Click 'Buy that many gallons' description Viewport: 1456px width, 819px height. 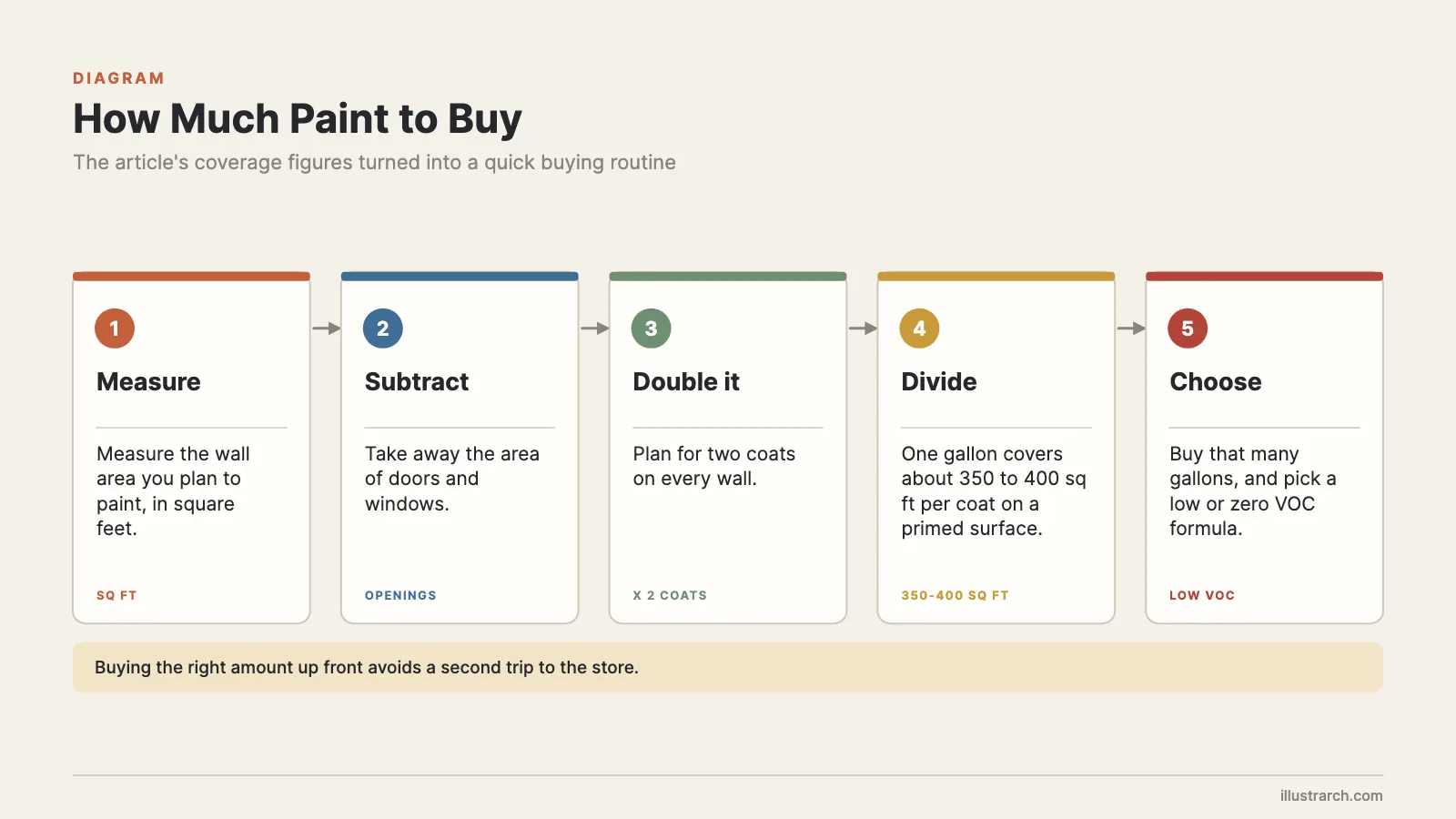point(1253,491)
